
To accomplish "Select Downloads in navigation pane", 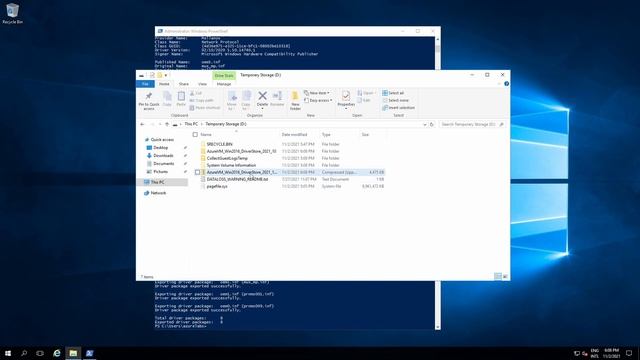I will coord(163,156).
